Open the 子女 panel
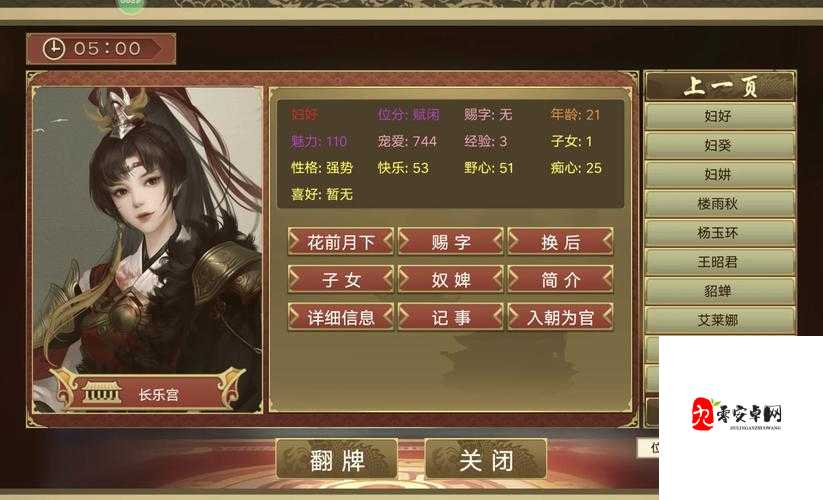This screenshot has width=823, height=500. (x=341, y=280)
